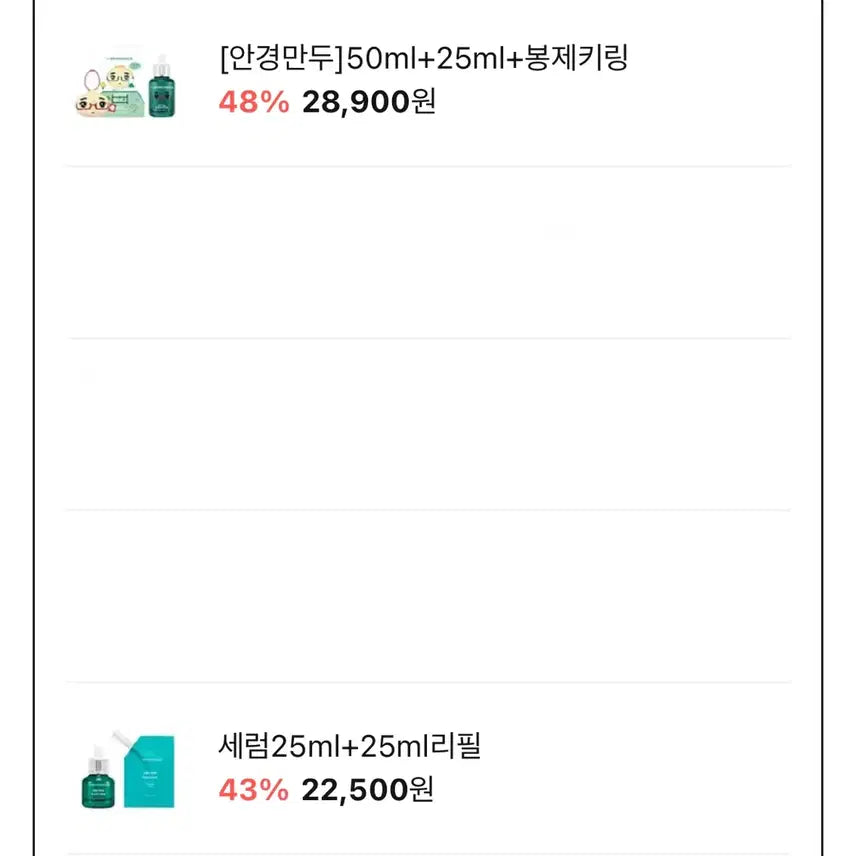This screenshot has width=856, height=856.
Task: Click the middle empty list row
Action: 428,424
